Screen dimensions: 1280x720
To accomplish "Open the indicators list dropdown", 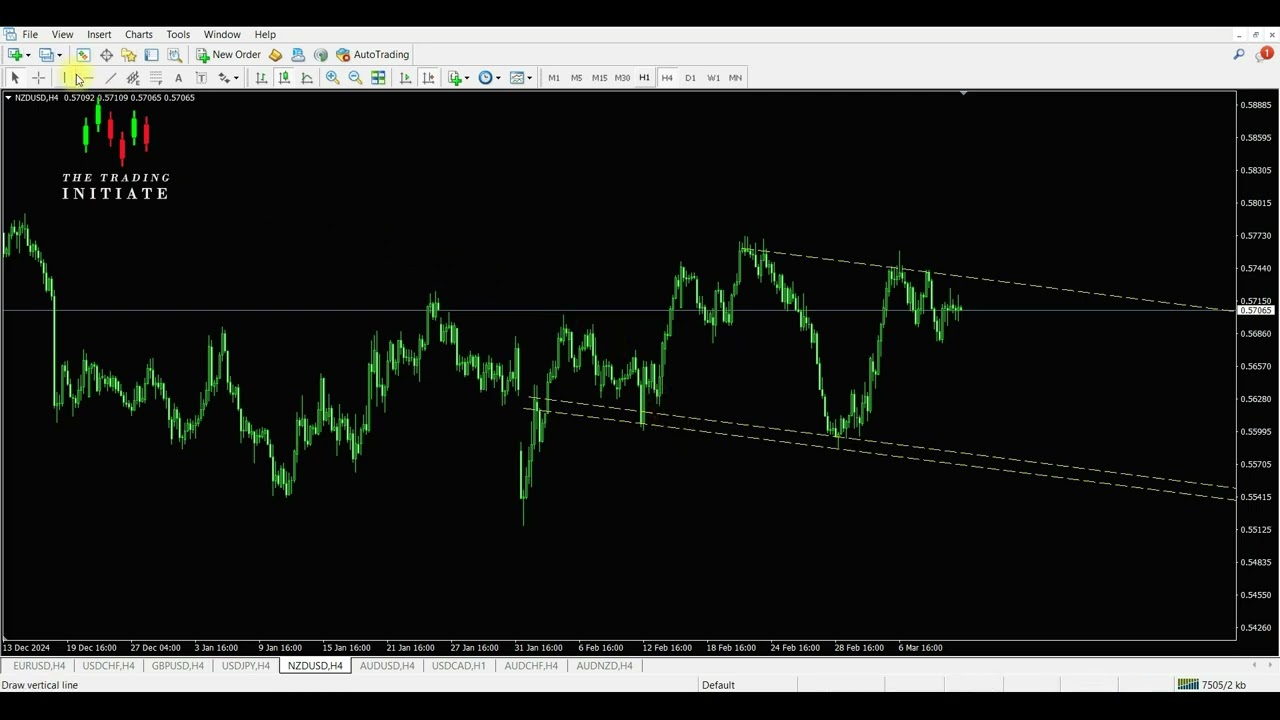I will point(459,78).
